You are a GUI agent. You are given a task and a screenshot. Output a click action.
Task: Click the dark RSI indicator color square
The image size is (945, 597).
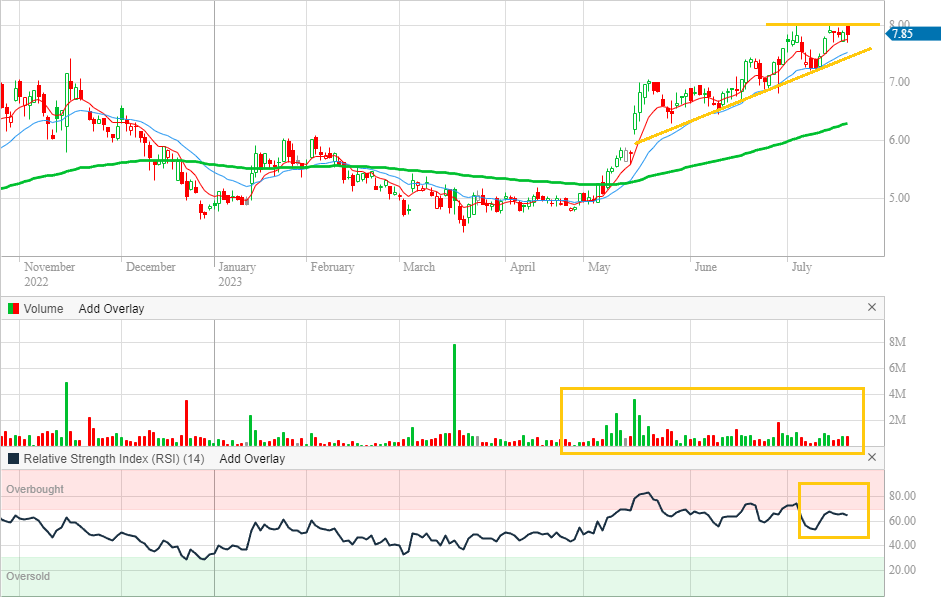(x=14, y=459)
